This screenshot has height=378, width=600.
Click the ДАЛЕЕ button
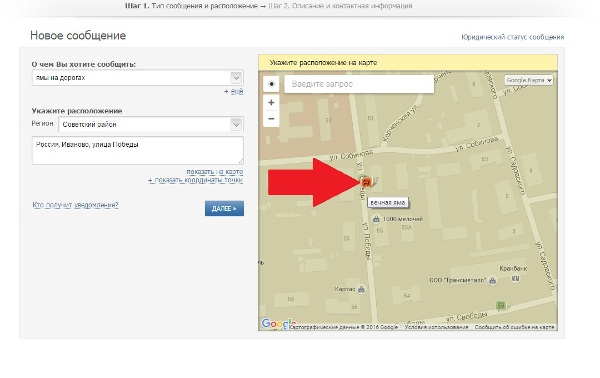pyautogui.click(x=224, y=209)
